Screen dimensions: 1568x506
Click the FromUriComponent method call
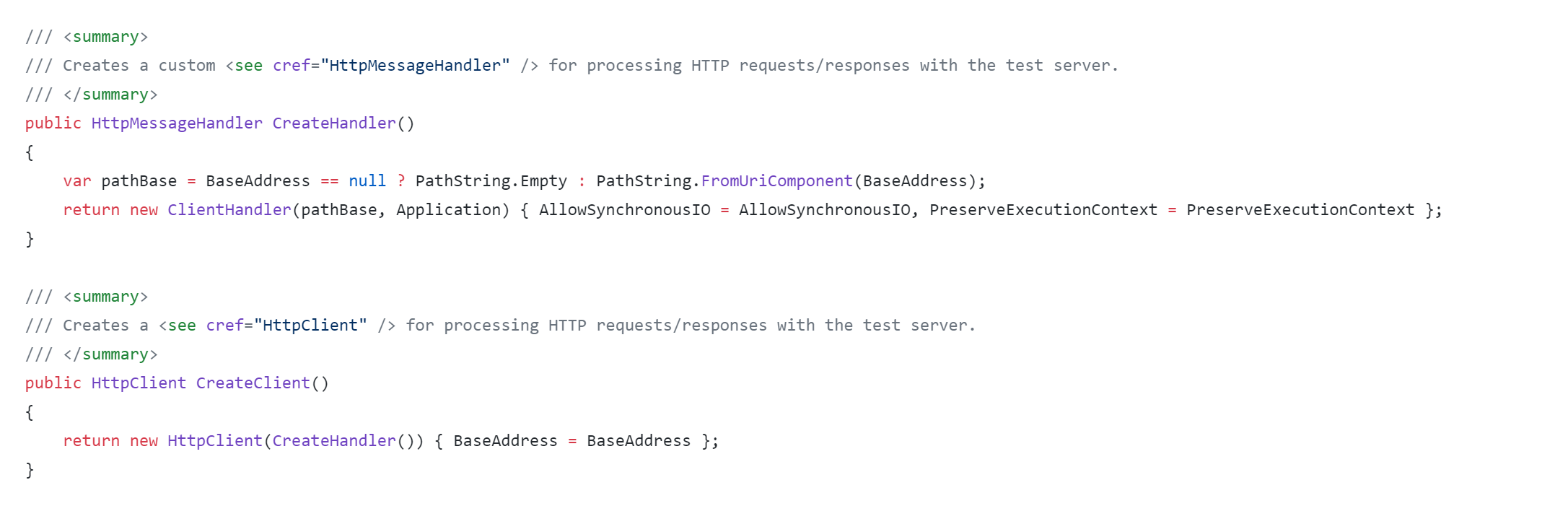[776, 181]
